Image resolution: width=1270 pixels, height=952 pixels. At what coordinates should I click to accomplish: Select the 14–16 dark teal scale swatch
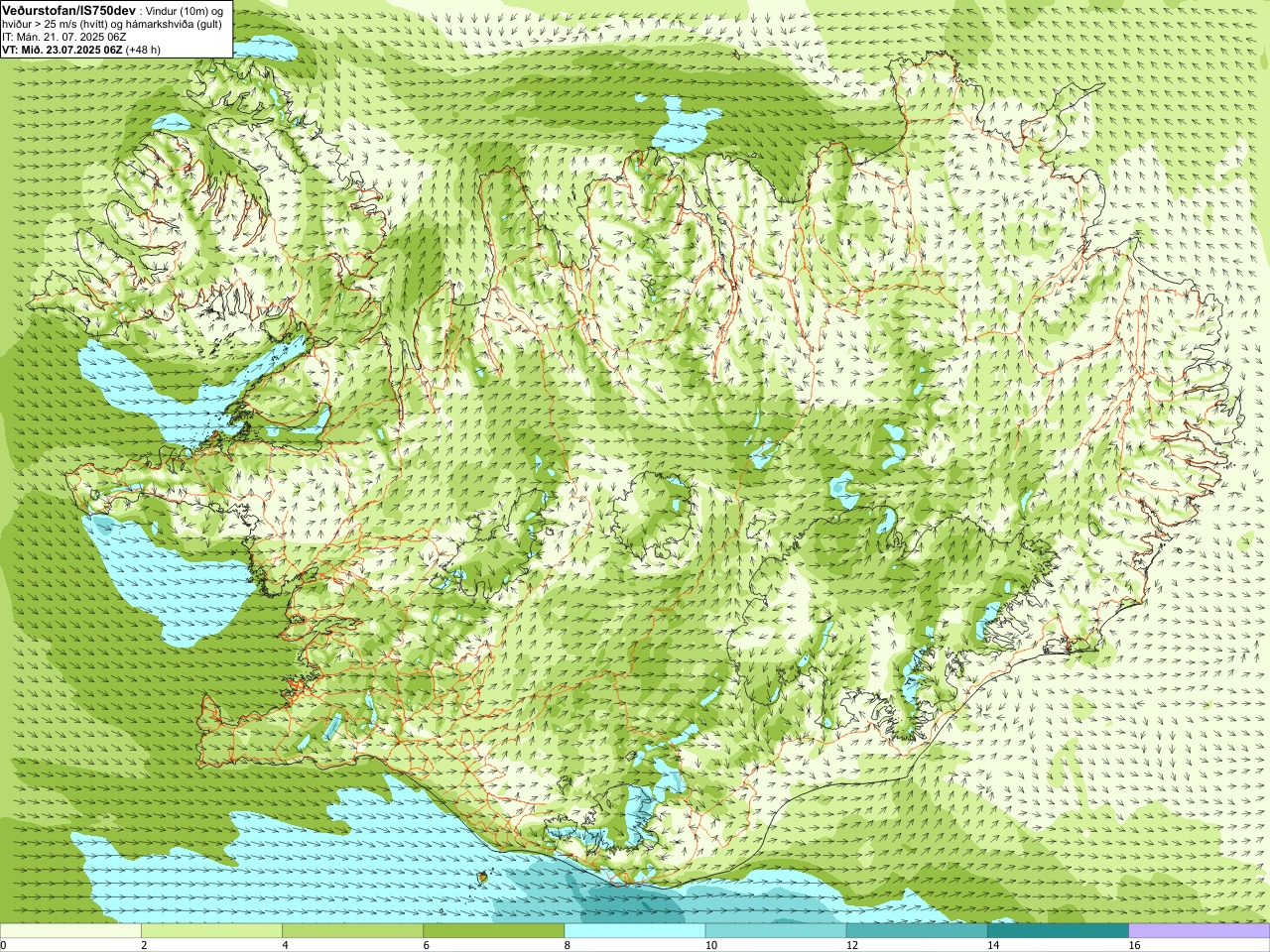coord(1058,931)
